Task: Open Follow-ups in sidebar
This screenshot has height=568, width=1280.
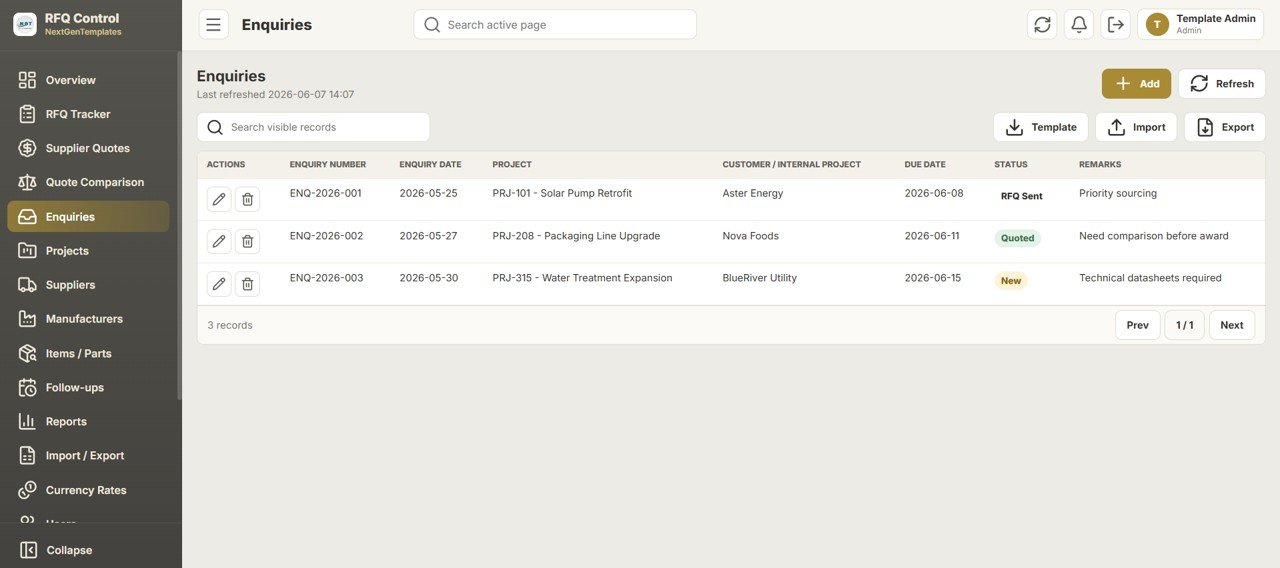Action: (88, 387)
